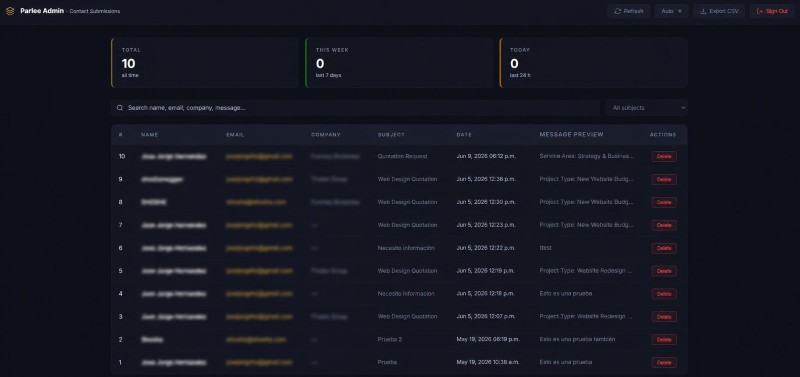Click the Quotation Request subject cell

(x=403, y=156)
